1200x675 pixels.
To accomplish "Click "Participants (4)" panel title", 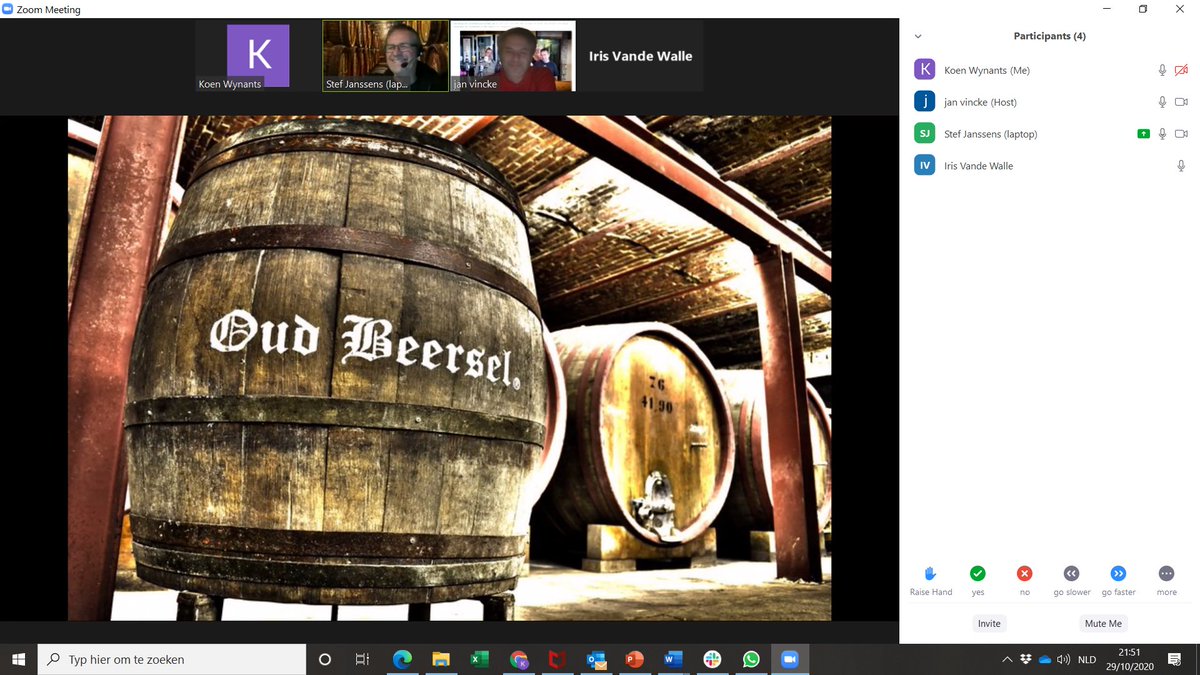I will (x=1049, y=36).
